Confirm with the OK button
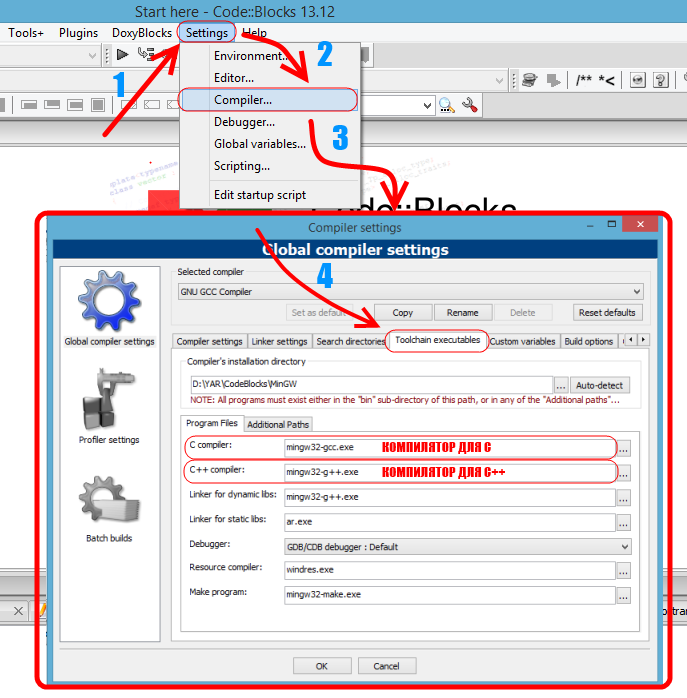 tap(322, 666)
